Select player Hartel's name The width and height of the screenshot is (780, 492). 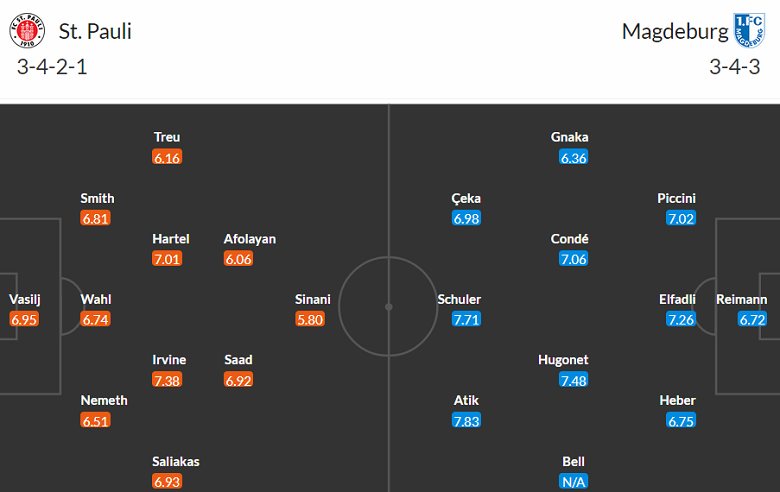(x=170, y=239)
